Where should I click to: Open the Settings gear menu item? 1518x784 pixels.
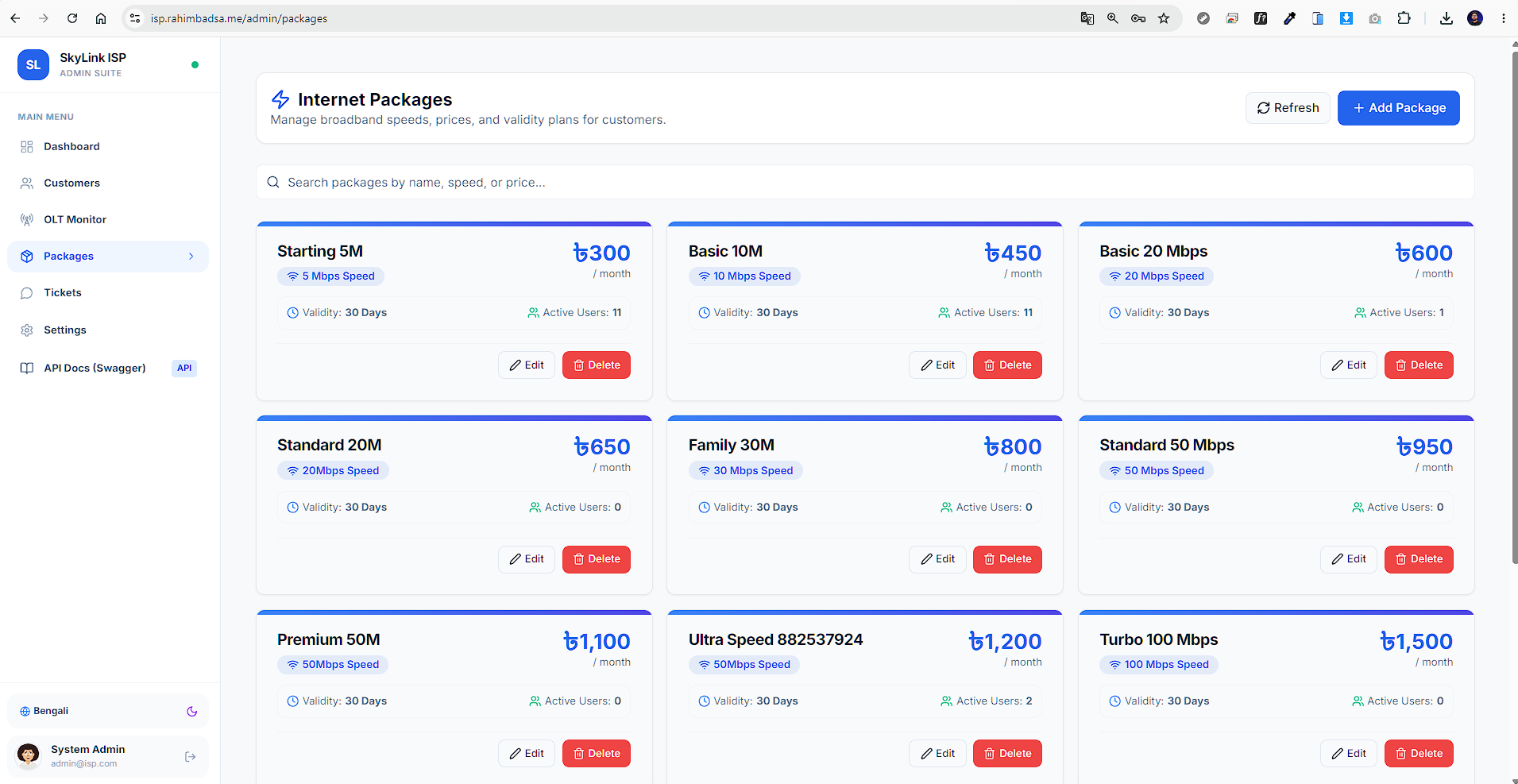tap(108, 330)
